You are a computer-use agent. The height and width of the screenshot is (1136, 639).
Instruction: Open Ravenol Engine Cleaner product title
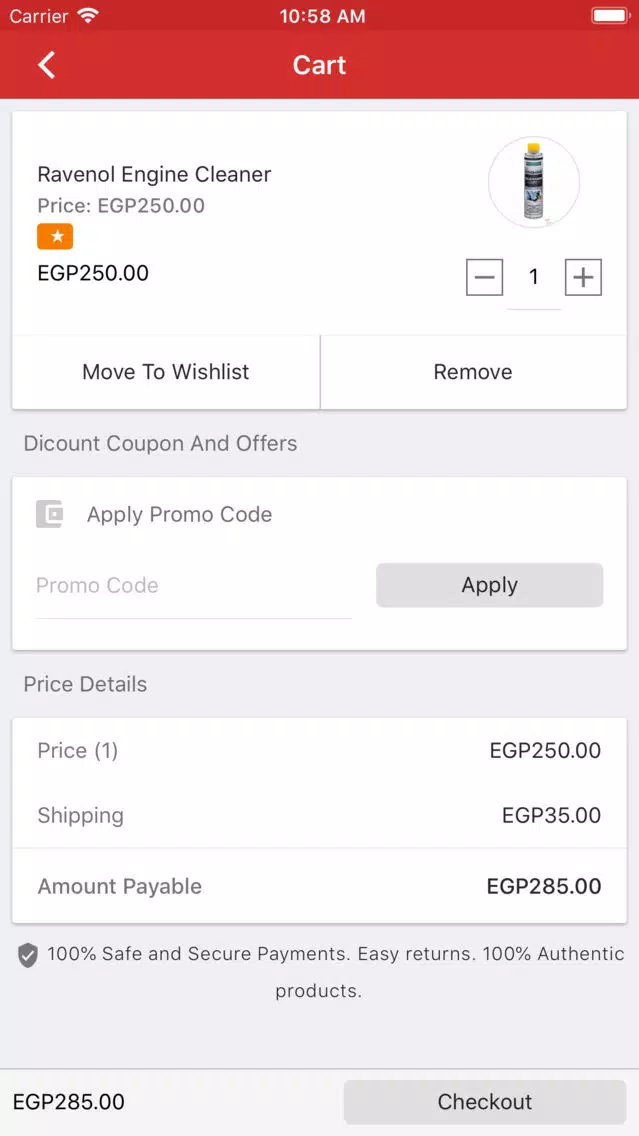[x=154, y=174]
